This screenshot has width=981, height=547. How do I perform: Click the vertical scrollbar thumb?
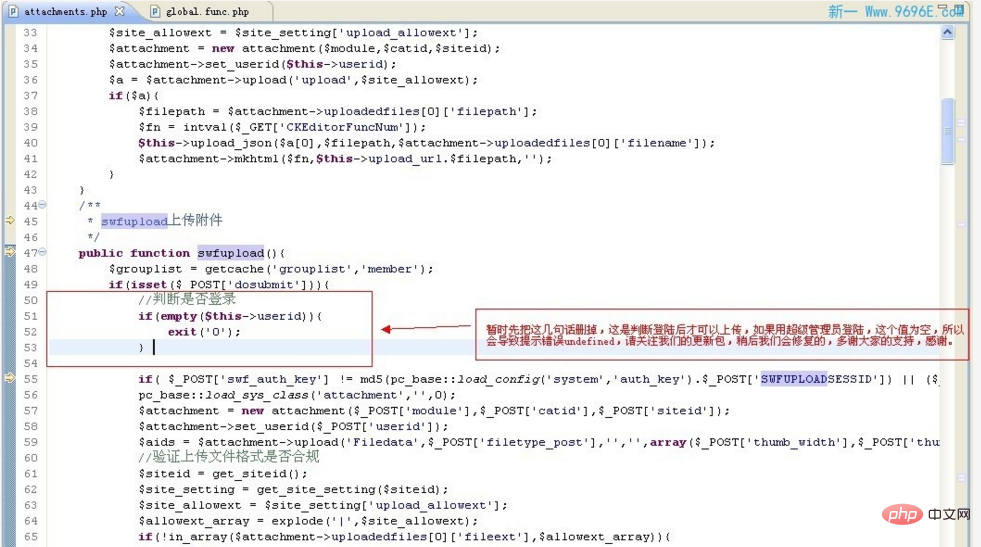pyautogui.click(x=947, y=131)
